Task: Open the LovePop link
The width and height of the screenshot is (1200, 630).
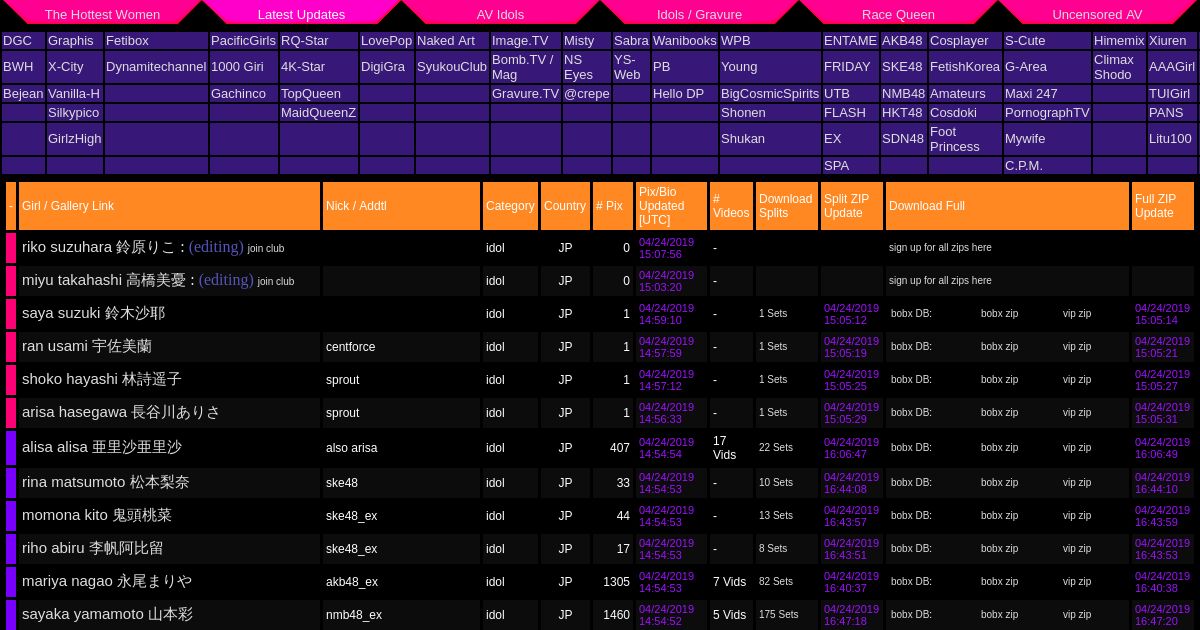Action: pos(386,41)
